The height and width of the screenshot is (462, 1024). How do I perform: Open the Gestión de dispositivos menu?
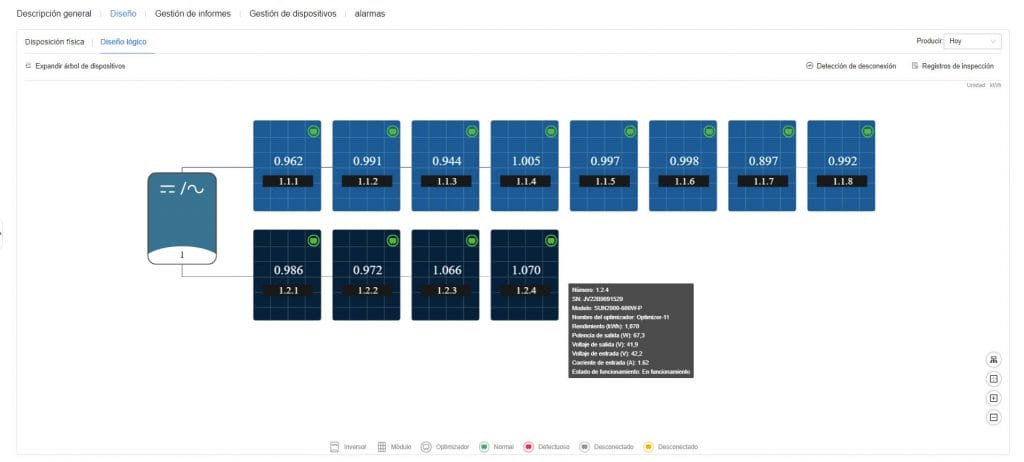tap(292, 14)
